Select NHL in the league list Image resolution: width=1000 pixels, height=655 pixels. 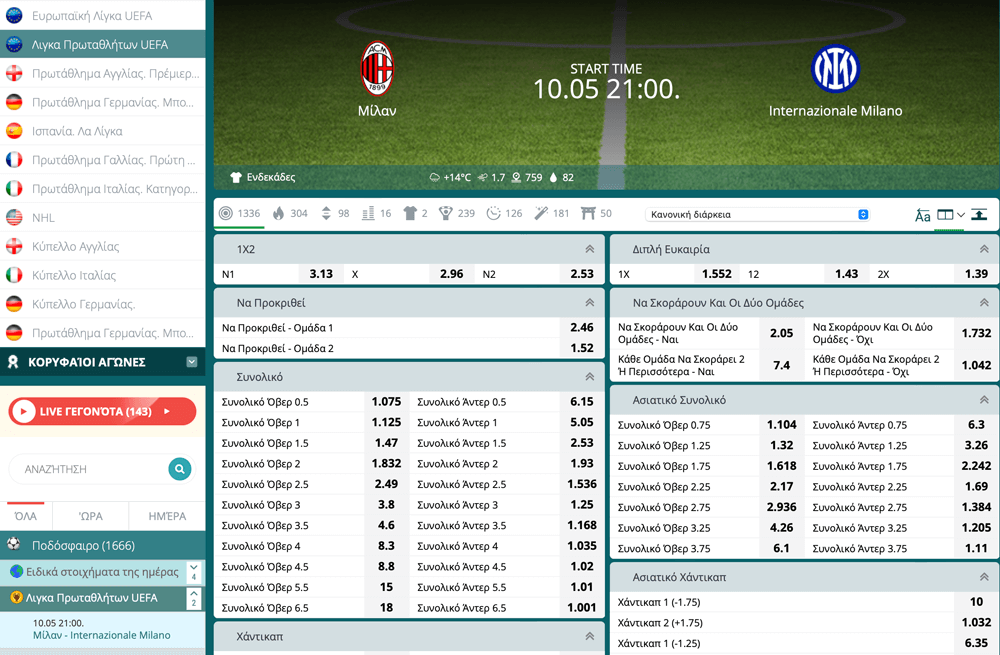(43, 217)
